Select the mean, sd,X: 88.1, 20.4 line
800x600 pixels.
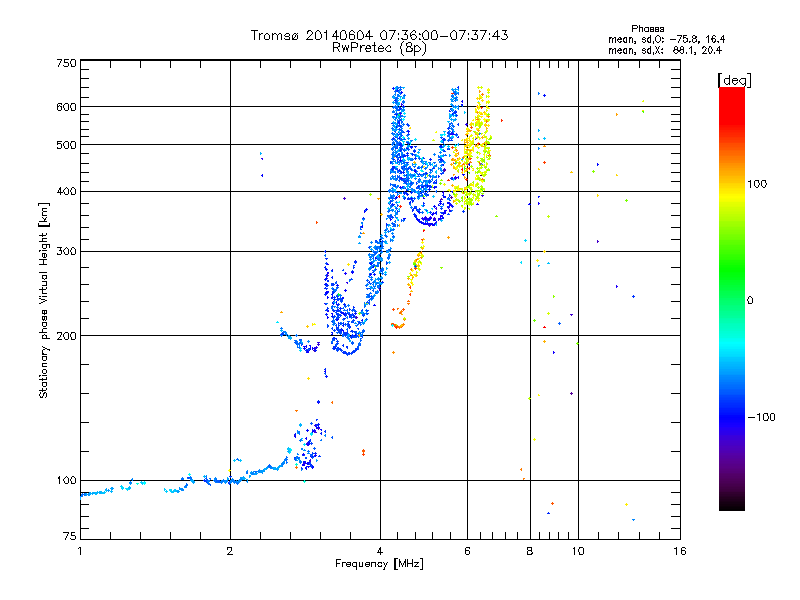665,50
